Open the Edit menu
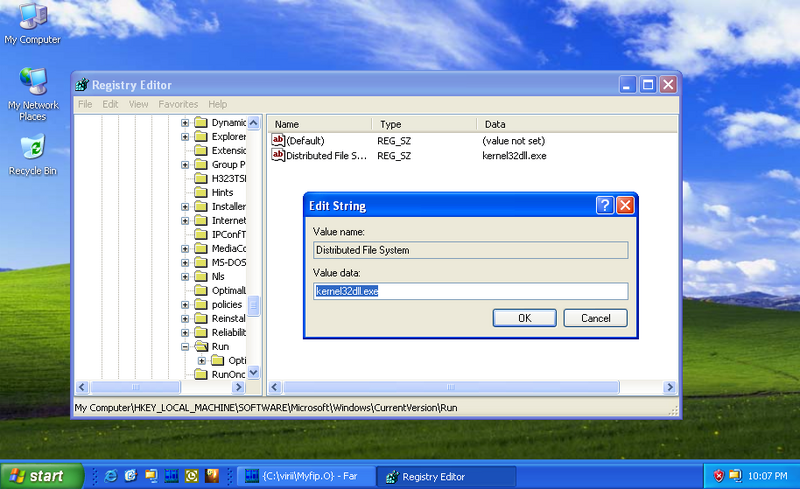 (110, 104)
